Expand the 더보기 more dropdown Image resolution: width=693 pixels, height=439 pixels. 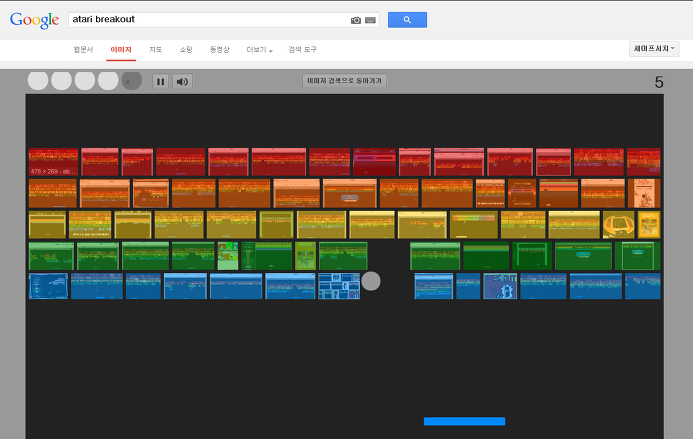(x=259, y=50)
